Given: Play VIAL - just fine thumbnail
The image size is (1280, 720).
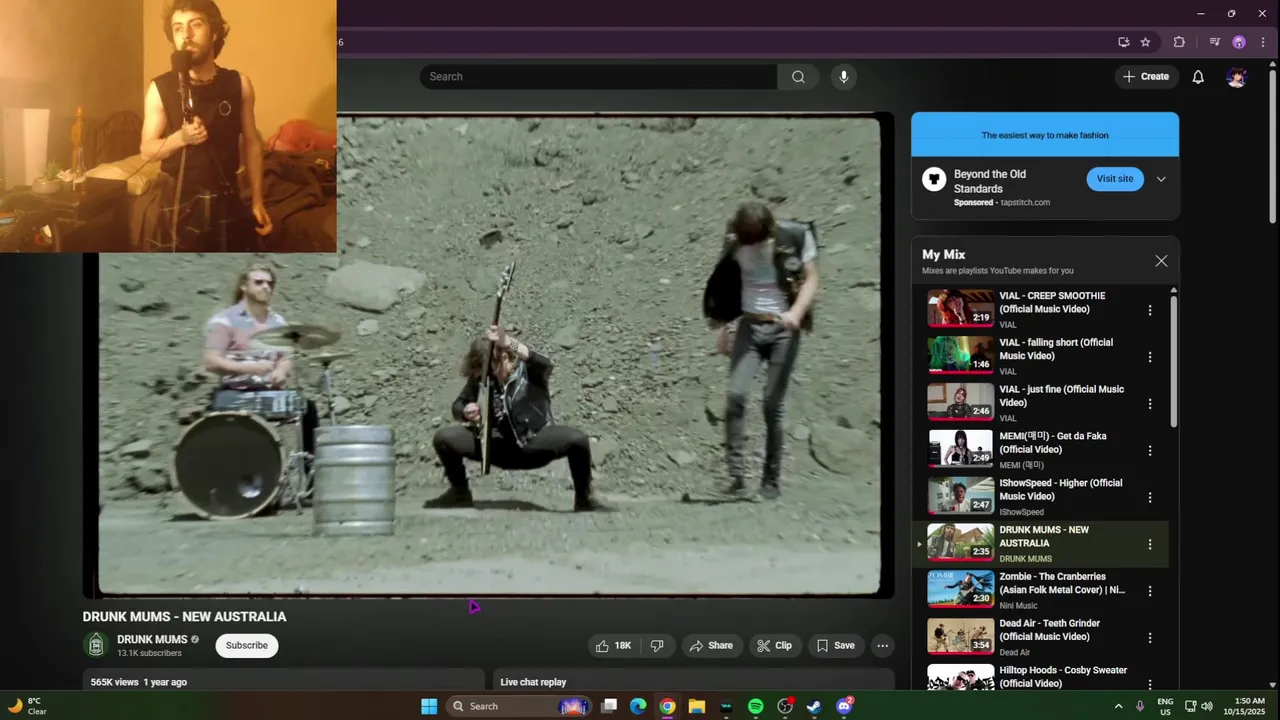Looking at the screenshot, I should (x=960, y=403).
